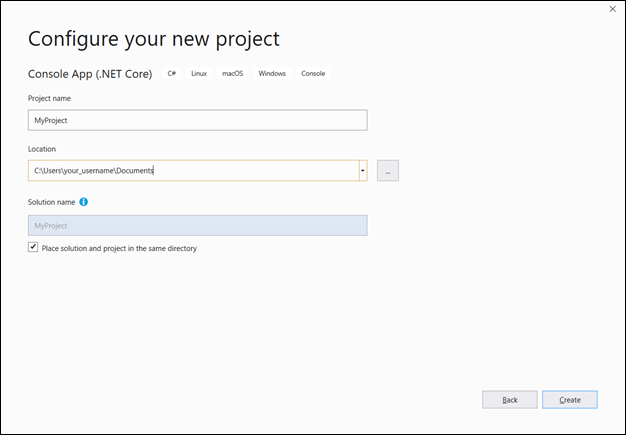Click 'Place solution and project' label text
Image resolution: width=626 pixels, height=435 pixels.
pos(119,248)
